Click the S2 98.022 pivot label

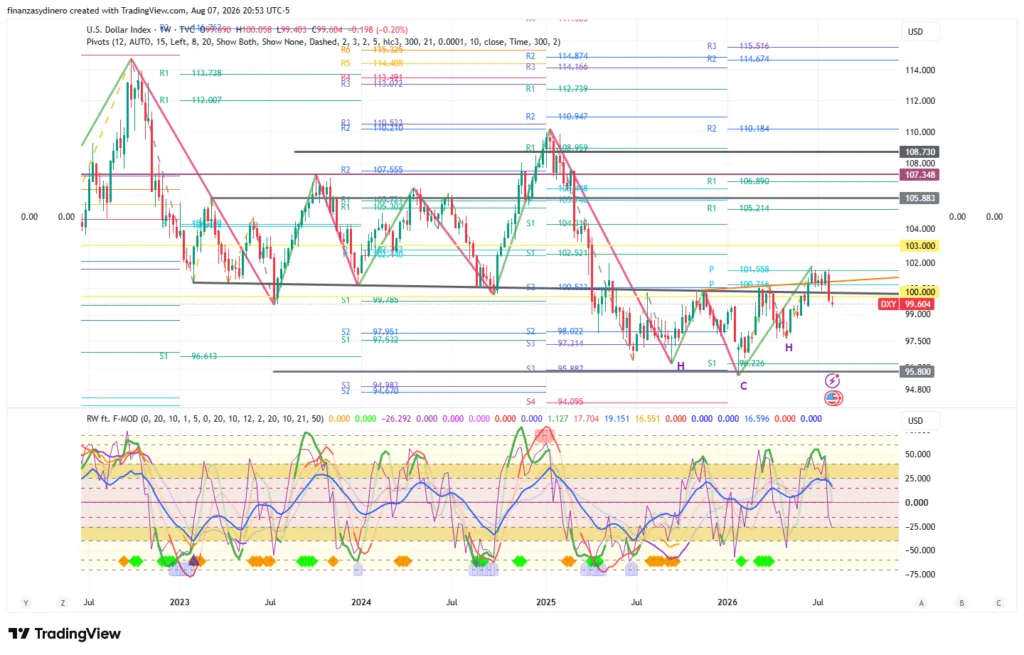pos(555,331)
